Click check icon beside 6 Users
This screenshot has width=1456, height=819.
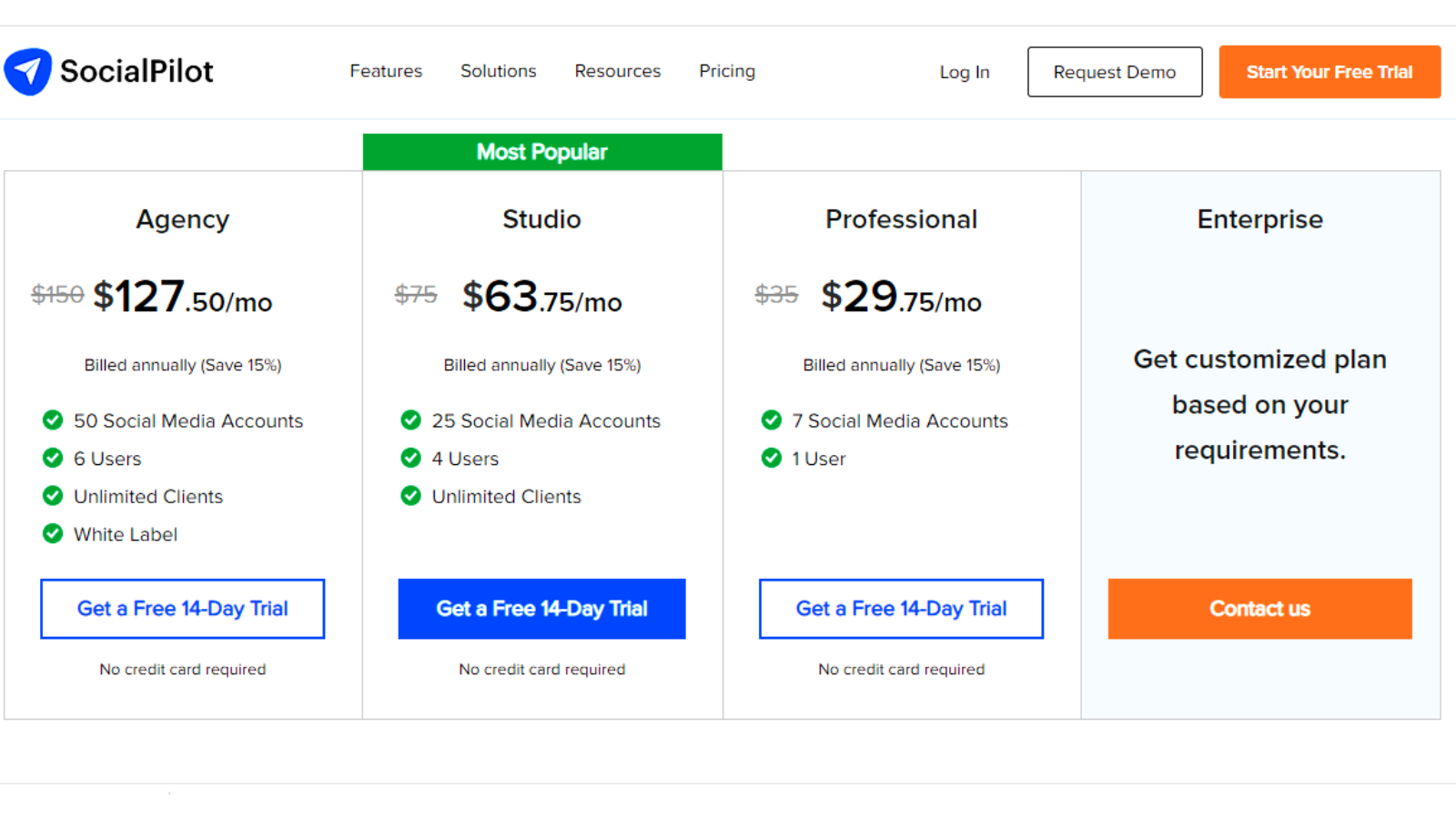click(x=53, y=459)
